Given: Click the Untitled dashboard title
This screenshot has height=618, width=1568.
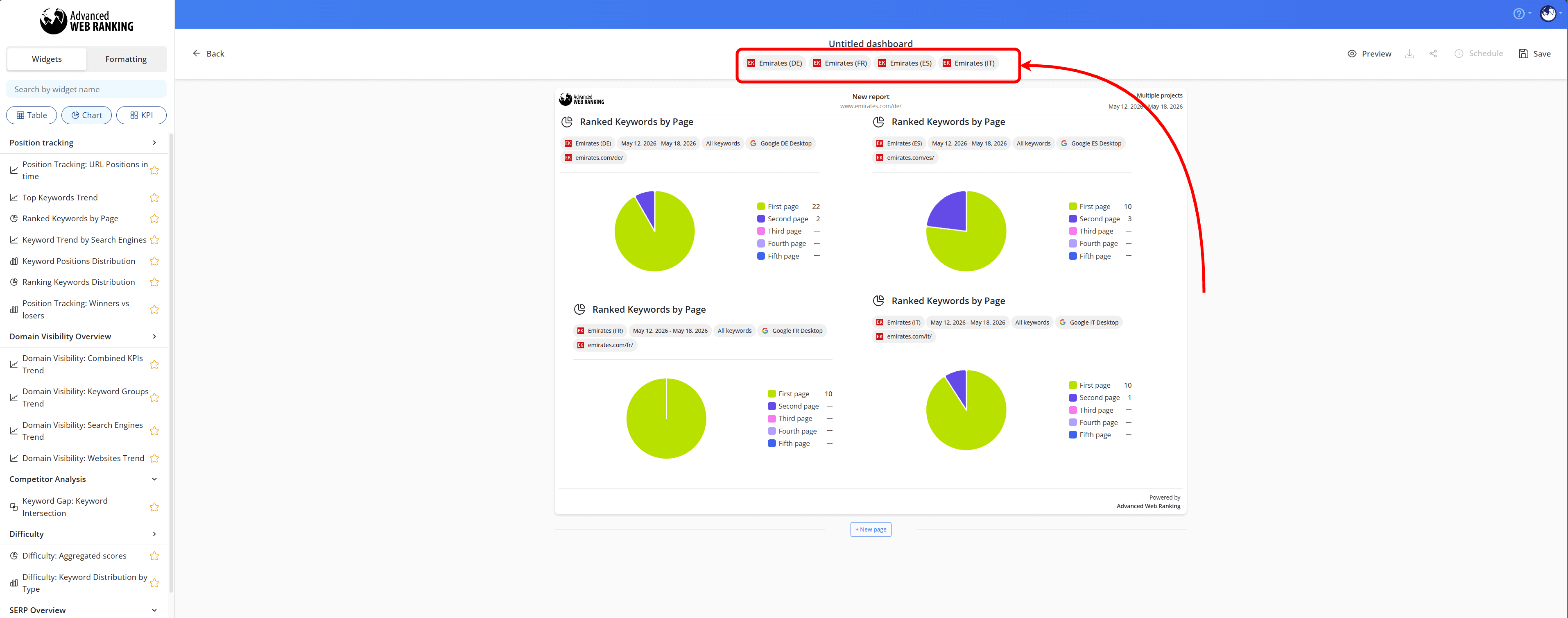Looking at the screenshot, I should click(x=871, y=44).
